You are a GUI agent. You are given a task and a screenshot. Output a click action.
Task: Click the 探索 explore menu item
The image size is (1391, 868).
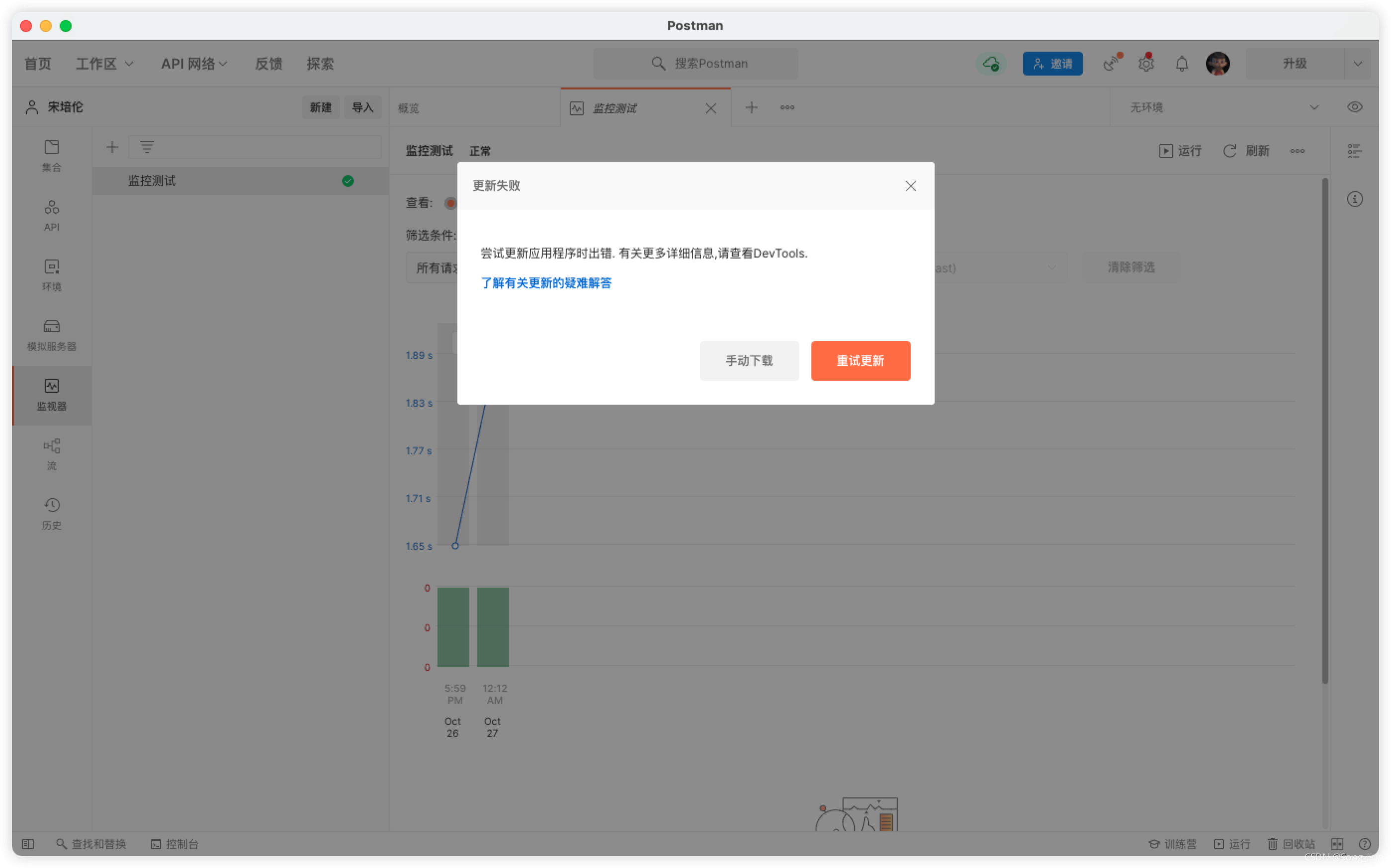(x=320, y=64)
